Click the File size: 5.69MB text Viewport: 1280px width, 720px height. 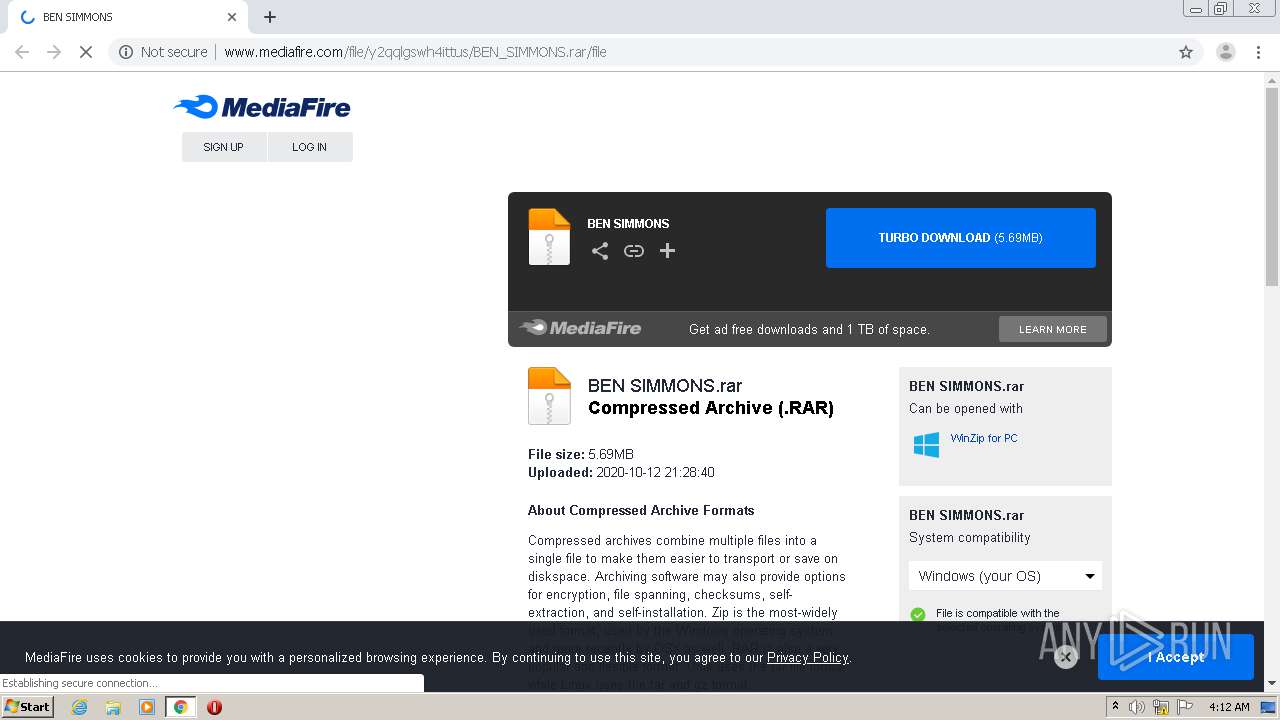tap(581, 454)
